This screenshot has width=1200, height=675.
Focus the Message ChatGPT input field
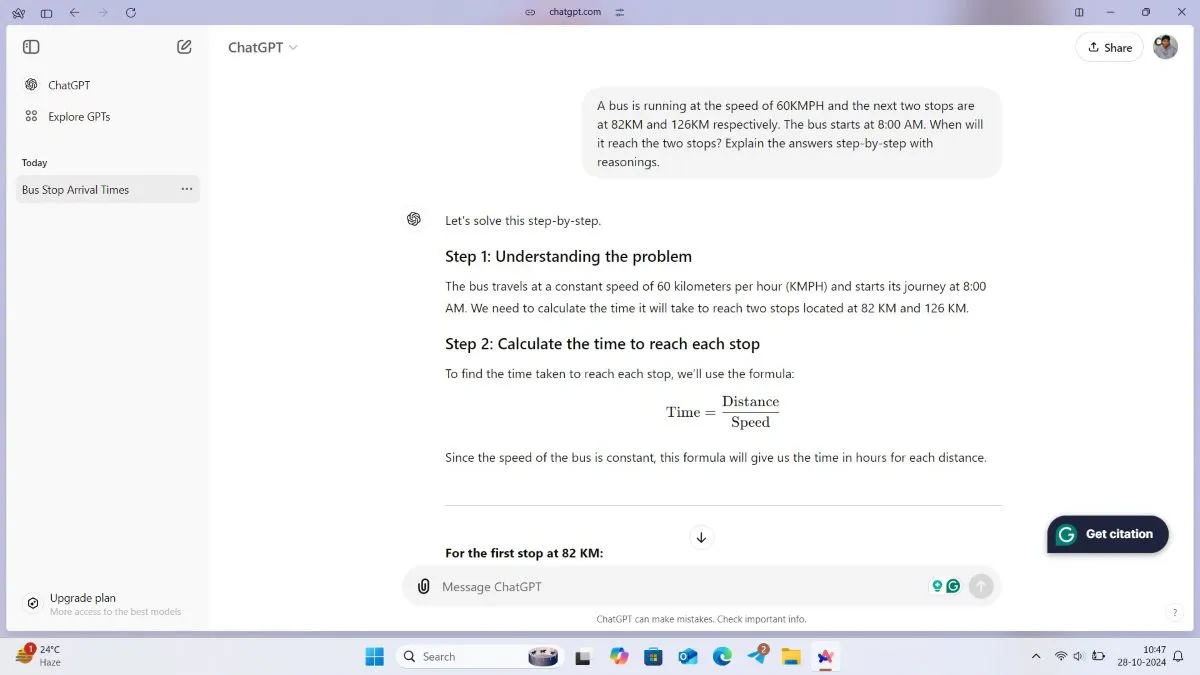coord(680,587)
